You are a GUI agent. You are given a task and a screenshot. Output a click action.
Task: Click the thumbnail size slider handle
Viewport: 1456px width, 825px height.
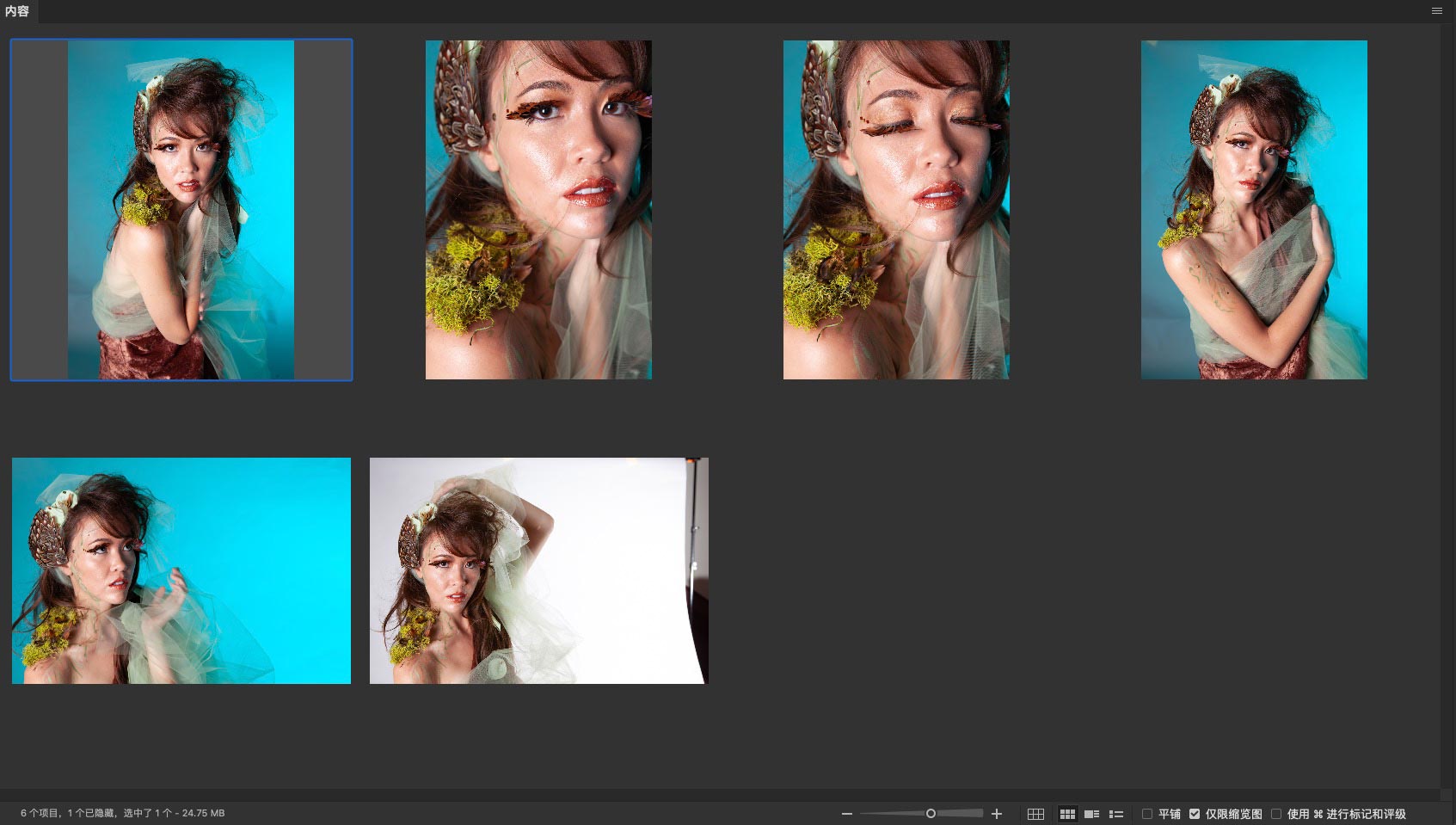pos(931,814)
